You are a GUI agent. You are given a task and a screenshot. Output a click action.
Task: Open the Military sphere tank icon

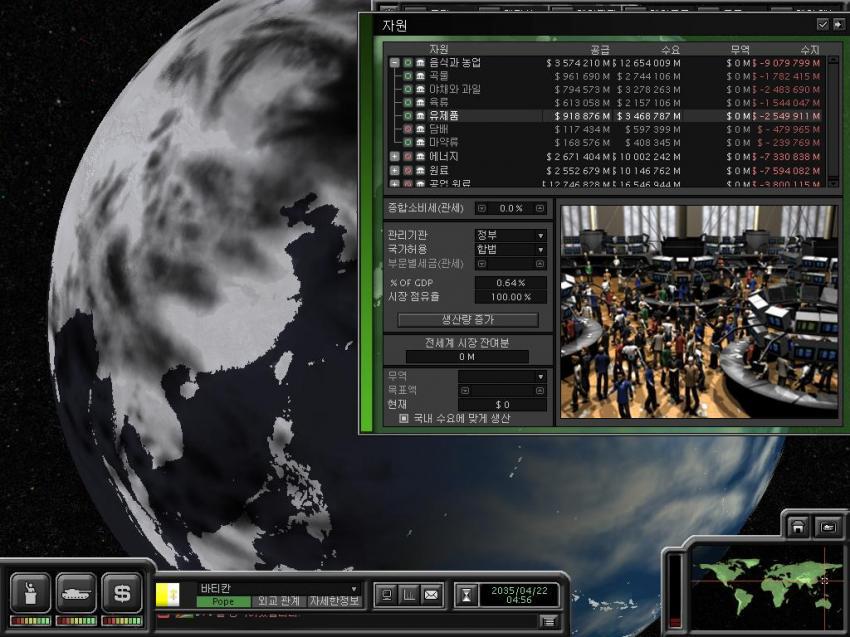click(x=76, y=593)
